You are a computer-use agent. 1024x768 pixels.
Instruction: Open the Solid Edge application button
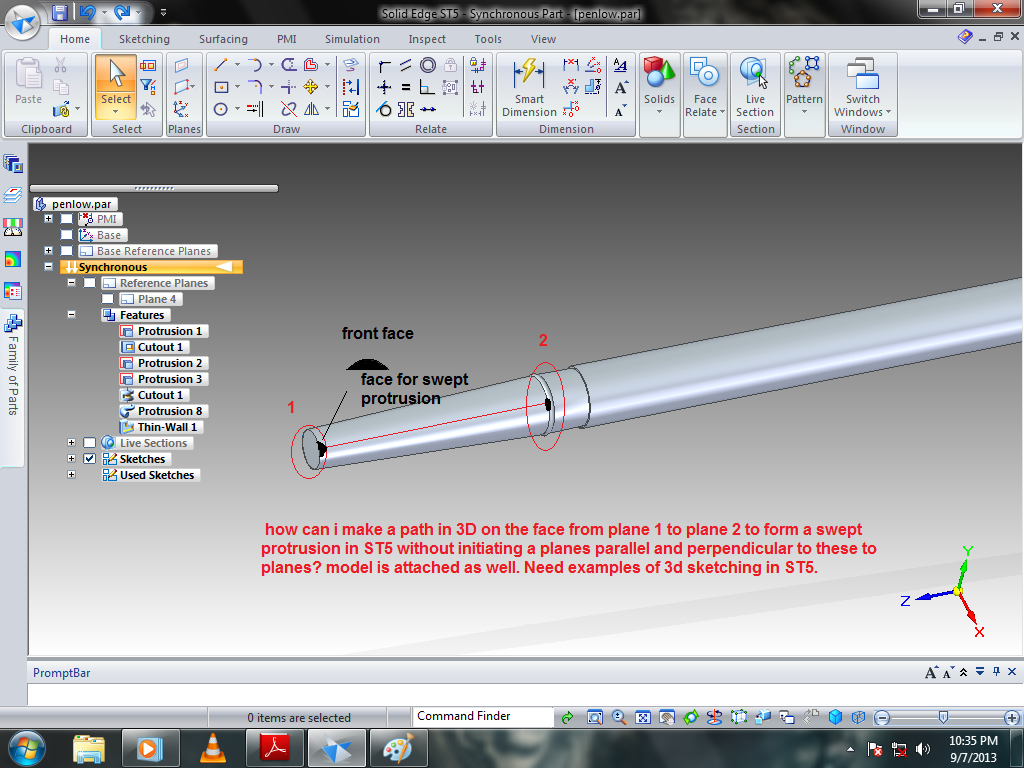pyautogui.click(x=23, y=22)
